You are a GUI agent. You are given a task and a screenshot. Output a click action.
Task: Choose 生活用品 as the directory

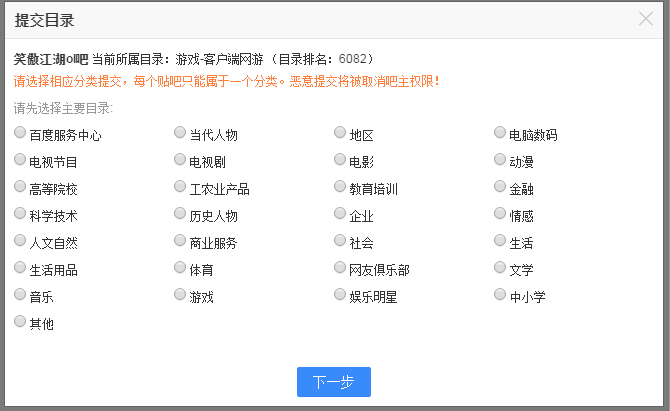pyautogui.click(x=20, y=267)
